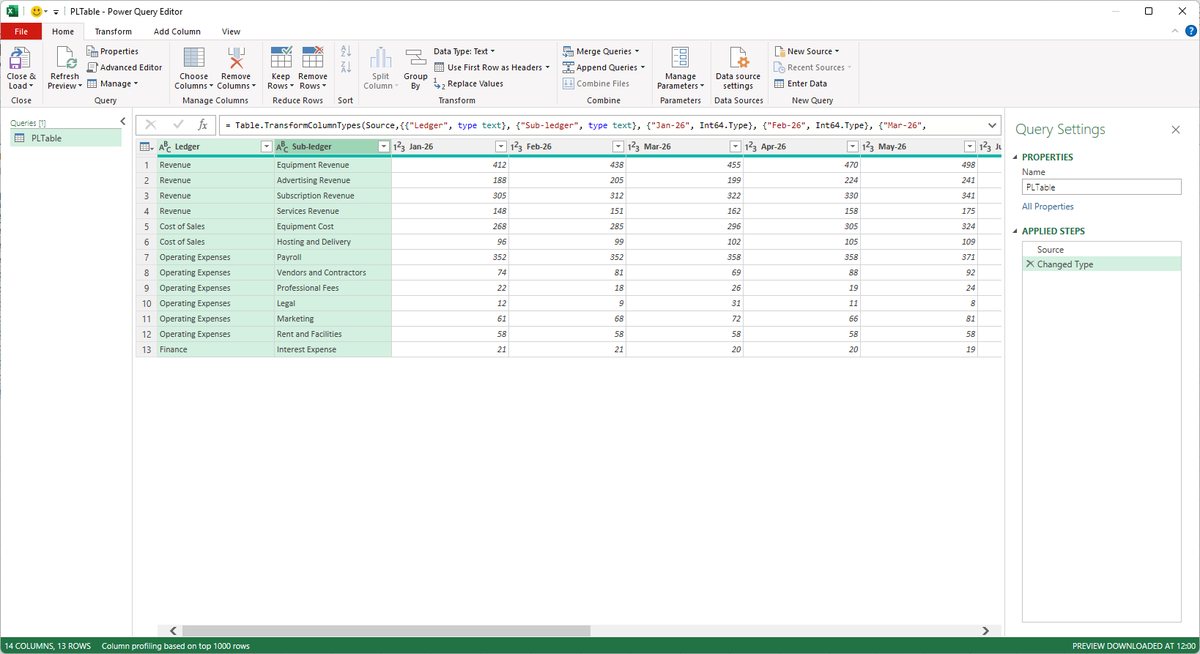The width and height of the screenshot is (1200, 654).
Task: Click the Close & Load icon
Action: (20, 58)
